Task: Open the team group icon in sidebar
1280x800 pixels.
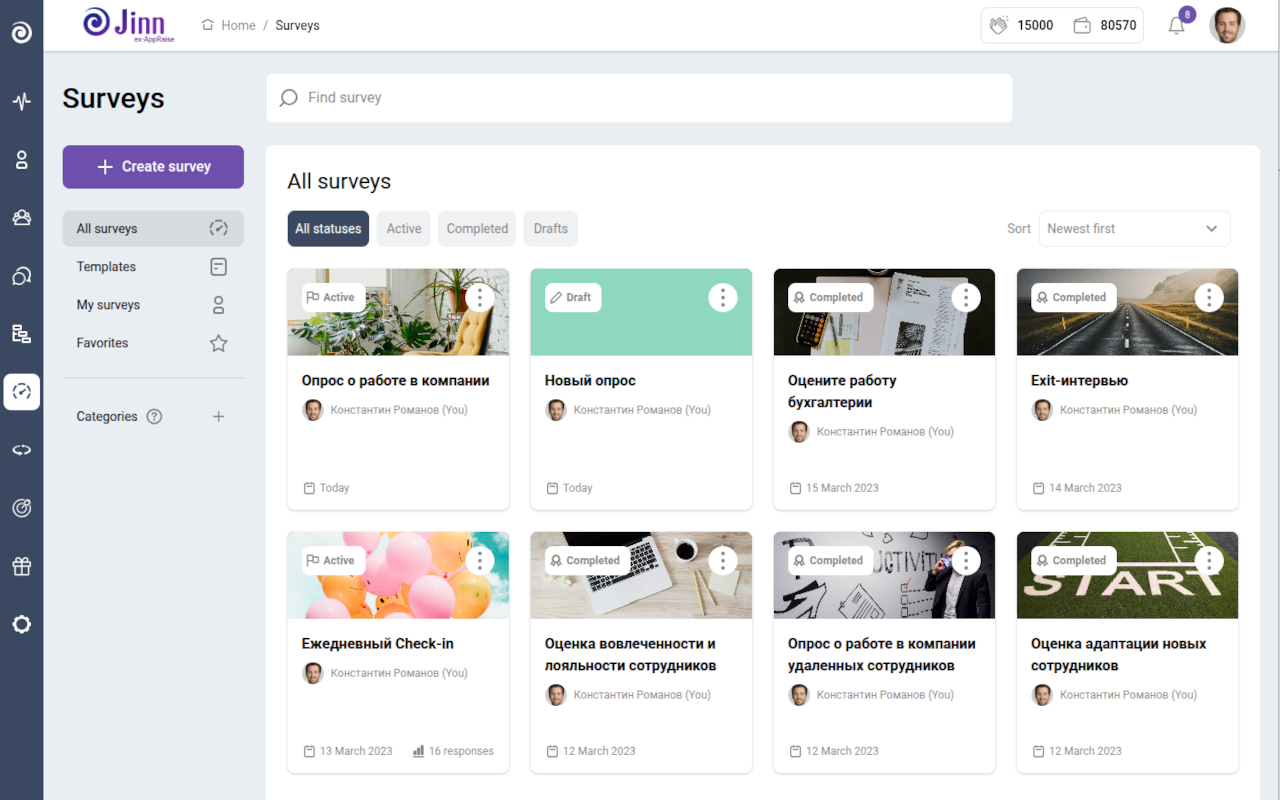Action: pos(22,217)
